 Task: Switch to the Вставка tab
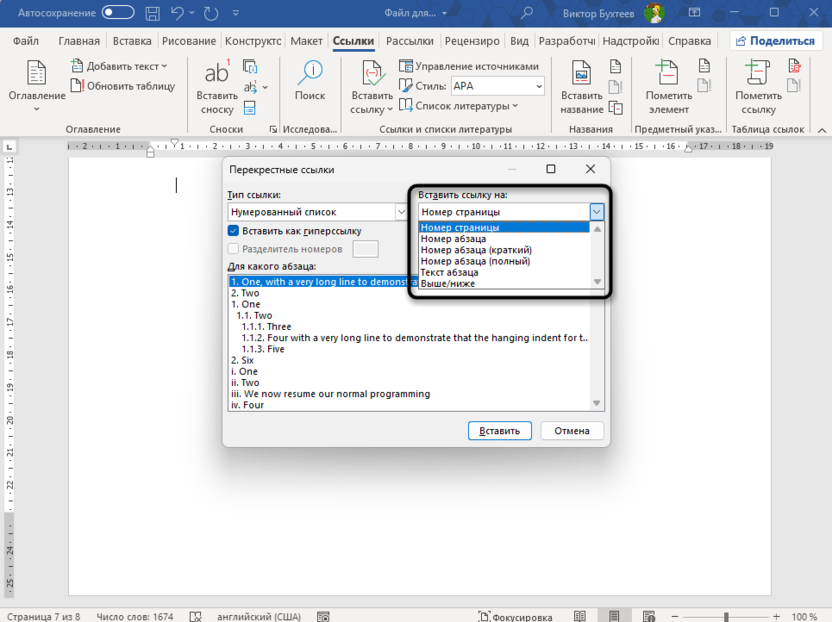(132, 41)
